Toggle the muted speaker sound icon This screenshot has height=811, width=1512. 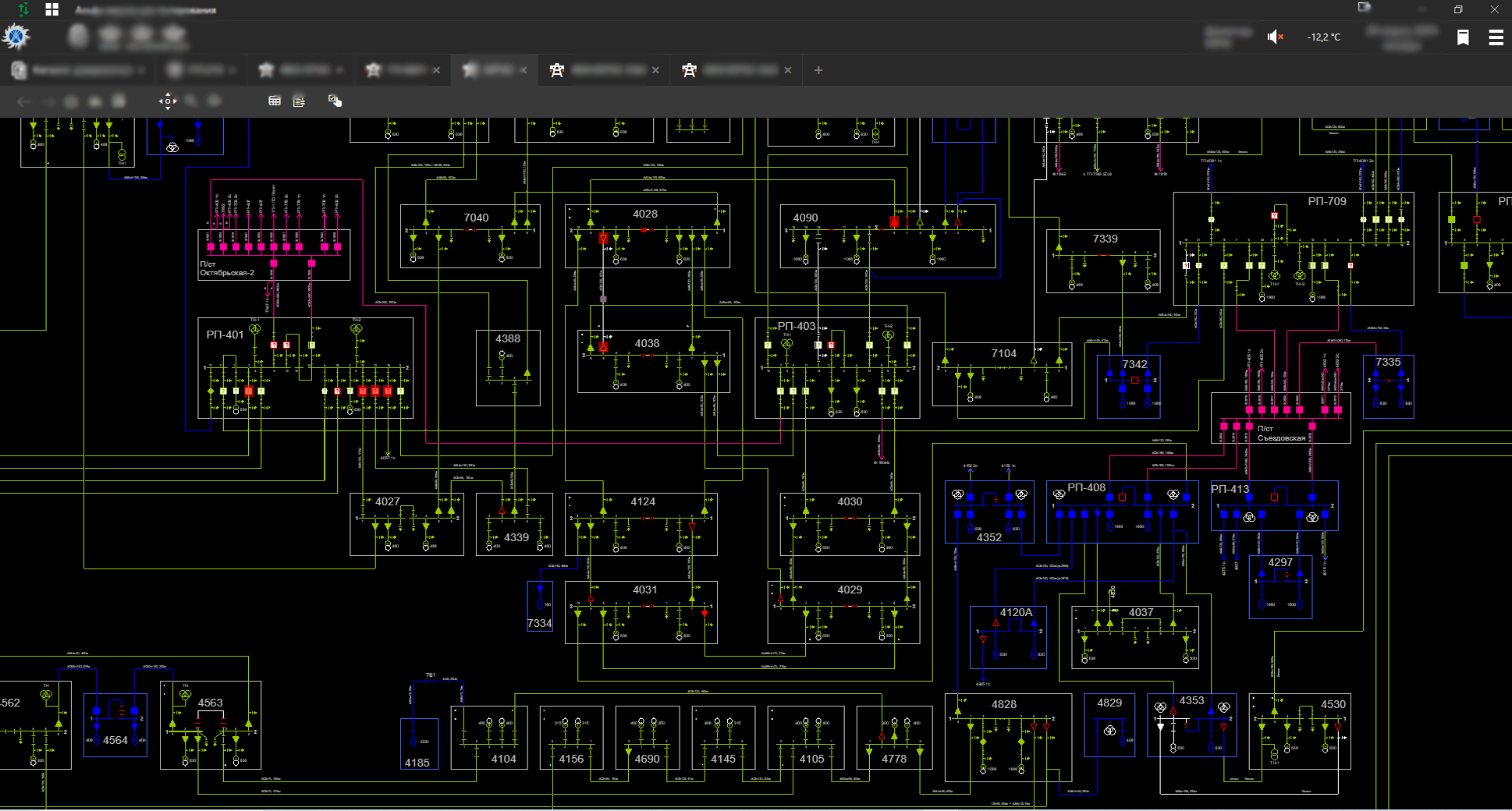(x=1276, y=37)
